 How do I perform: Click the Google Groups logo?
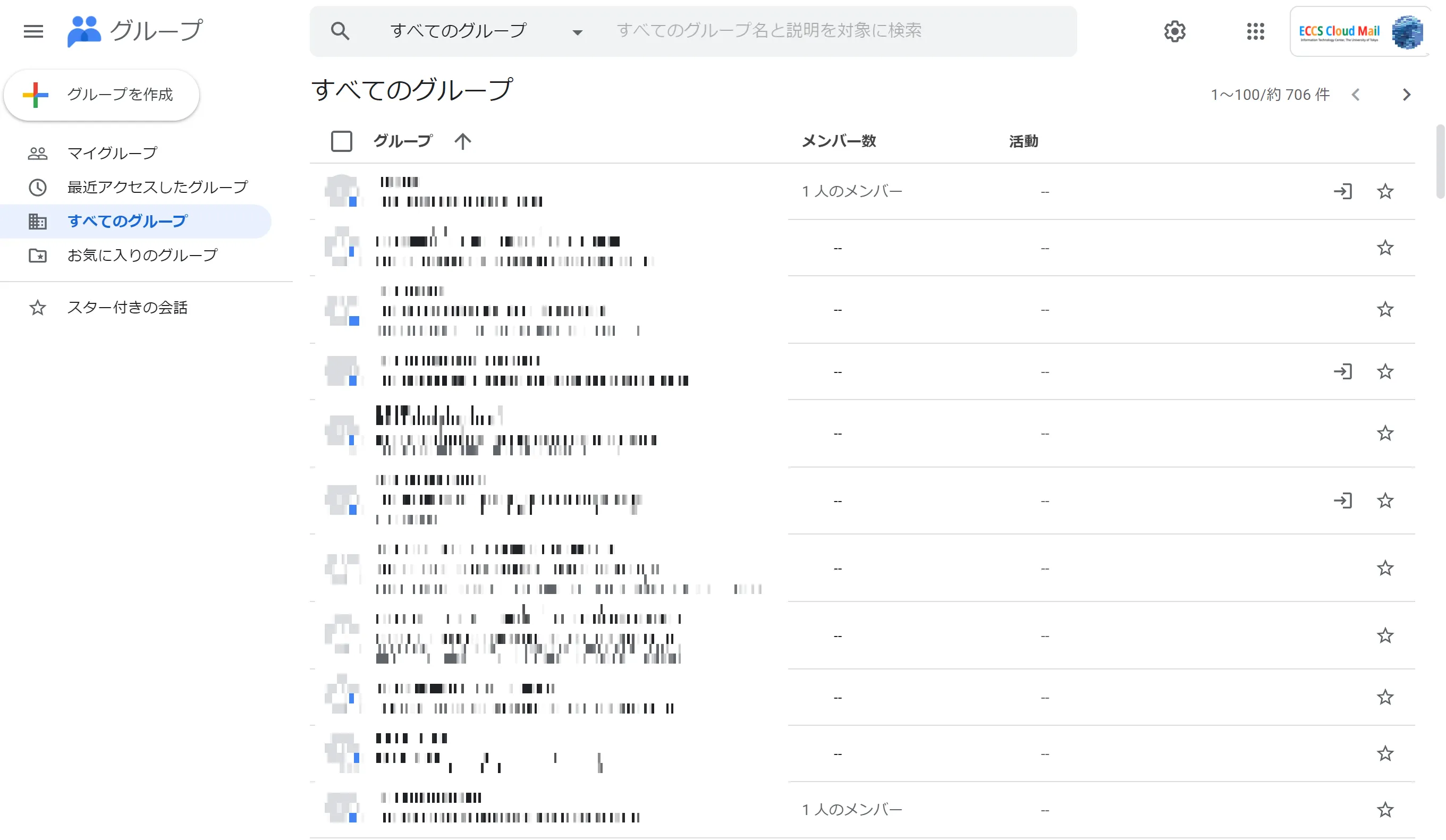(x=135, y=31)
